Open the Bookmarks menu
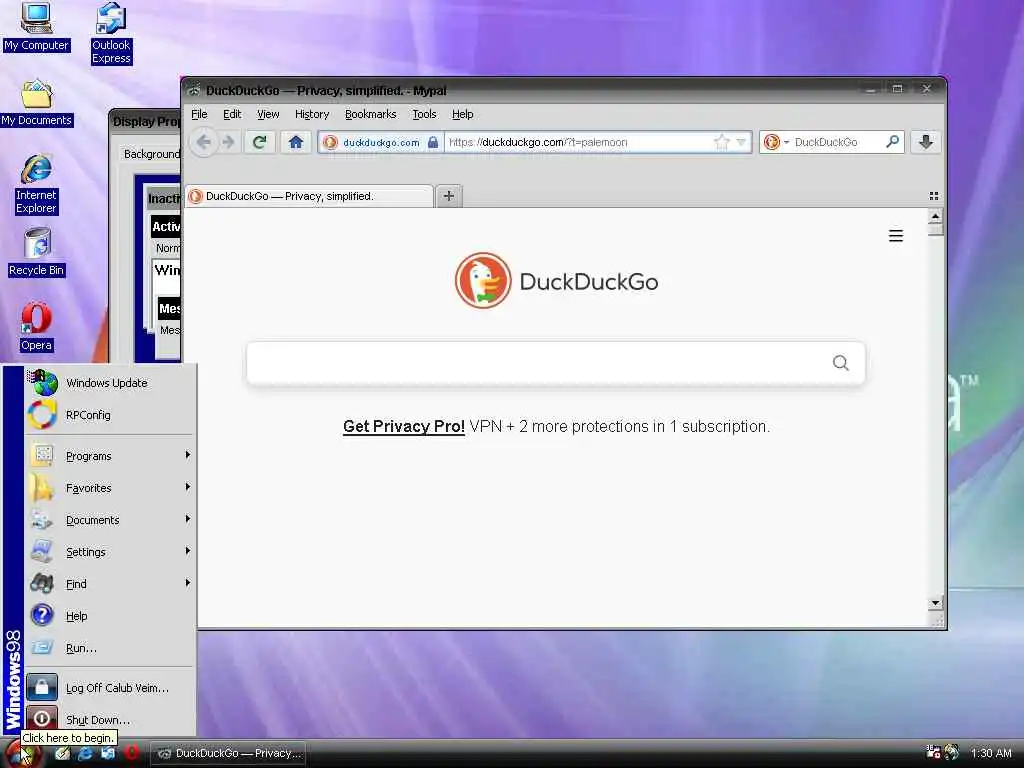This screenshot has height=768, width=1024. [370, 114]
